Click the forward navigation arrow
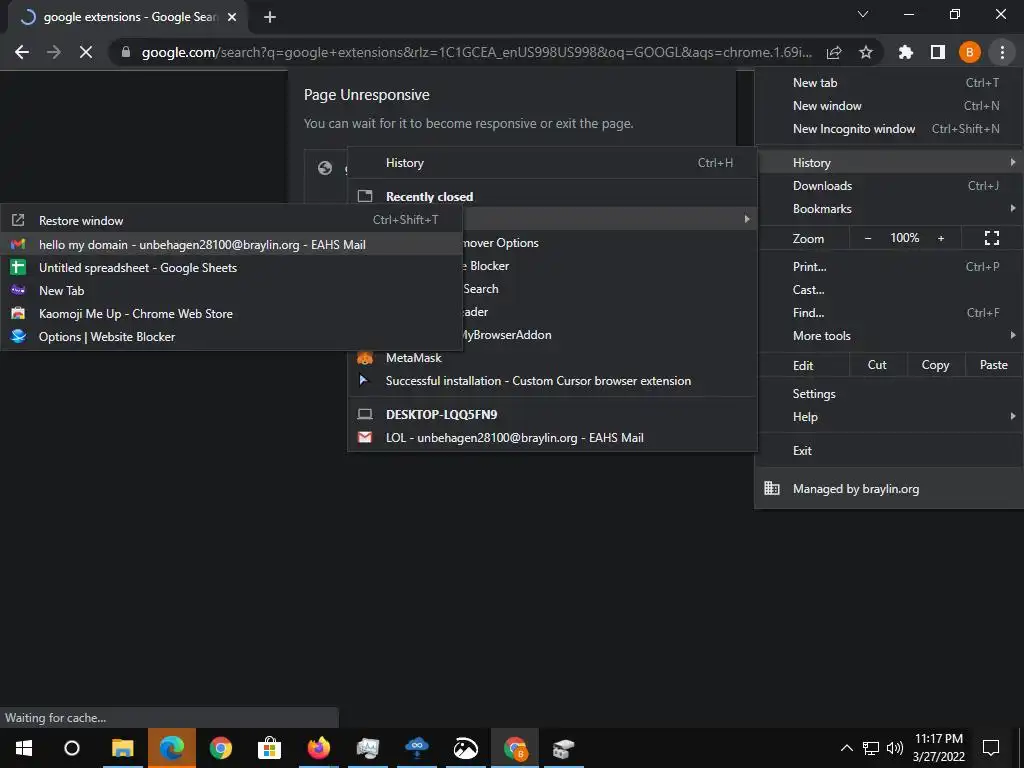Image resolution: width=1024 pixels, height=768 pixels. pos(54,52)
